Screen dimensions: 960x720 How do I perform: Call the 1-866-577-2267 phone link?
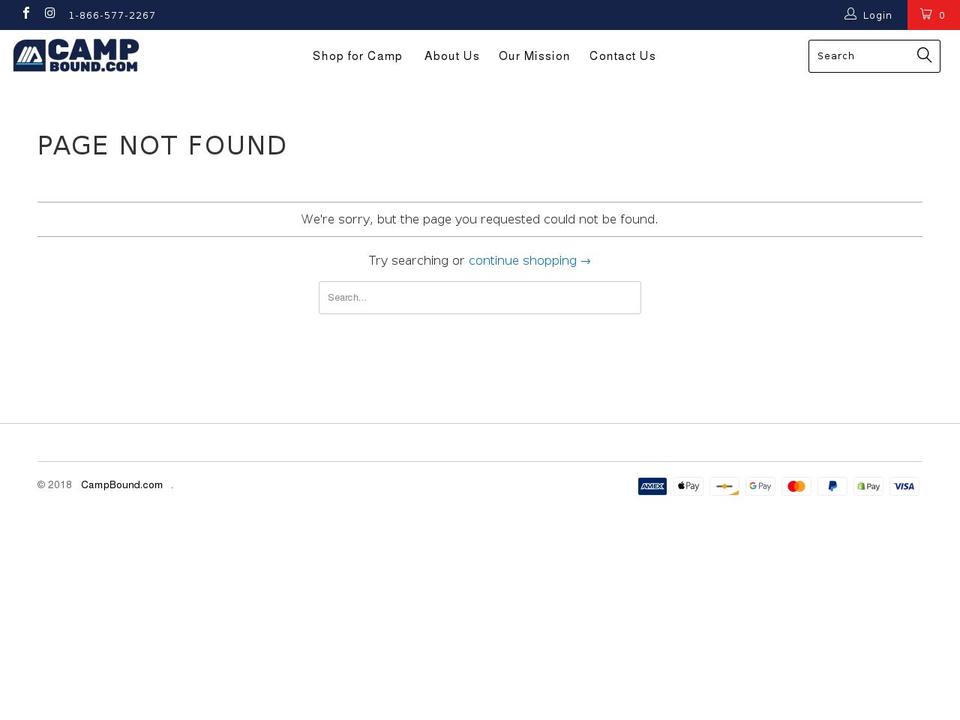[112, 15]
